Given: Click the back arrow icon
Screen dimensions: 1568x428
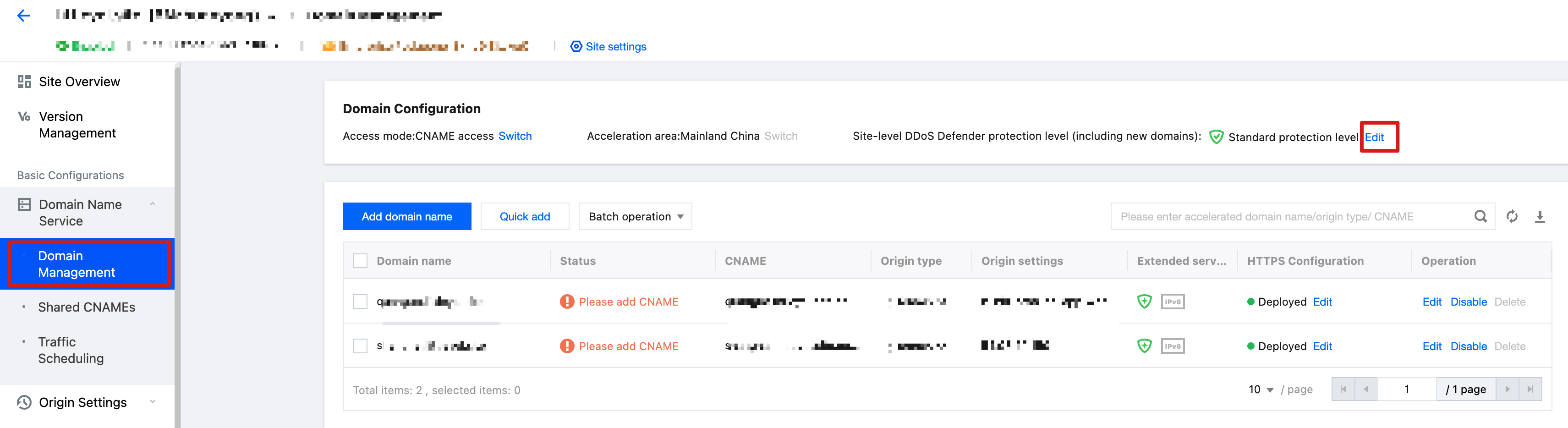Looking at the screenshot, I should [x=23, y=16].
